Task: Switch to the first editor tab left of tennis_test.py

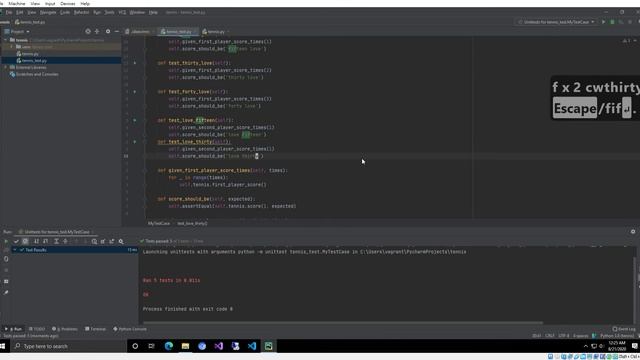Action: (x=139, y=31)
